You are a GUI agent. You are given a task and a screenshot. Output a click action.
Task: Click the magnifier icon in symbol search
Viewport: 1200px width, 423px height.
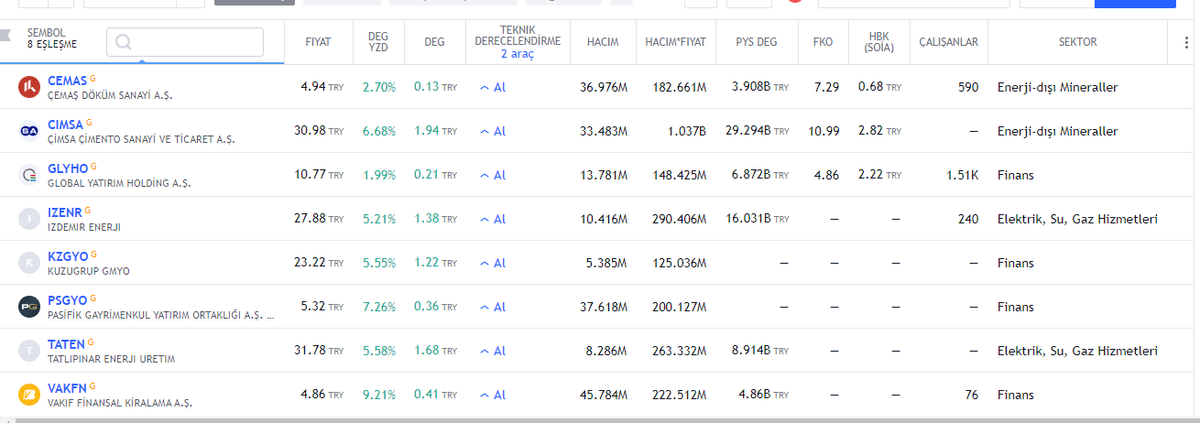coord(123,42)
